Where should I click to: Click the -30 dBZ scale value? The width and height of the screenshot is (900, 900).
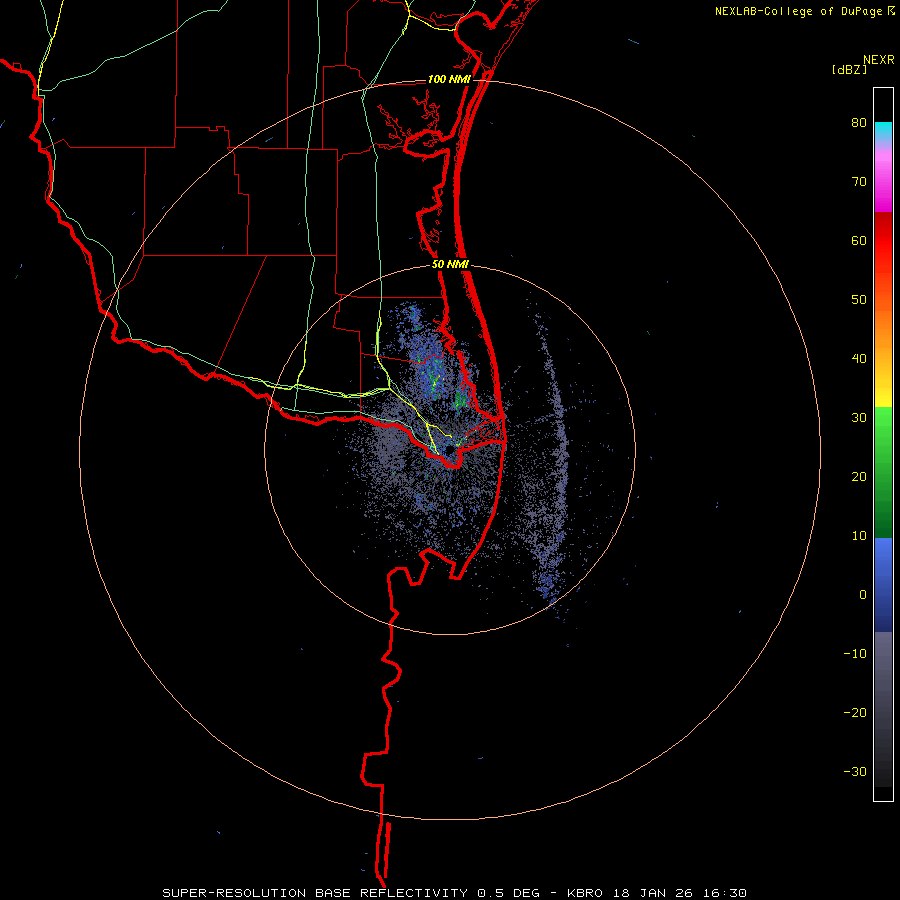(855, 771)
